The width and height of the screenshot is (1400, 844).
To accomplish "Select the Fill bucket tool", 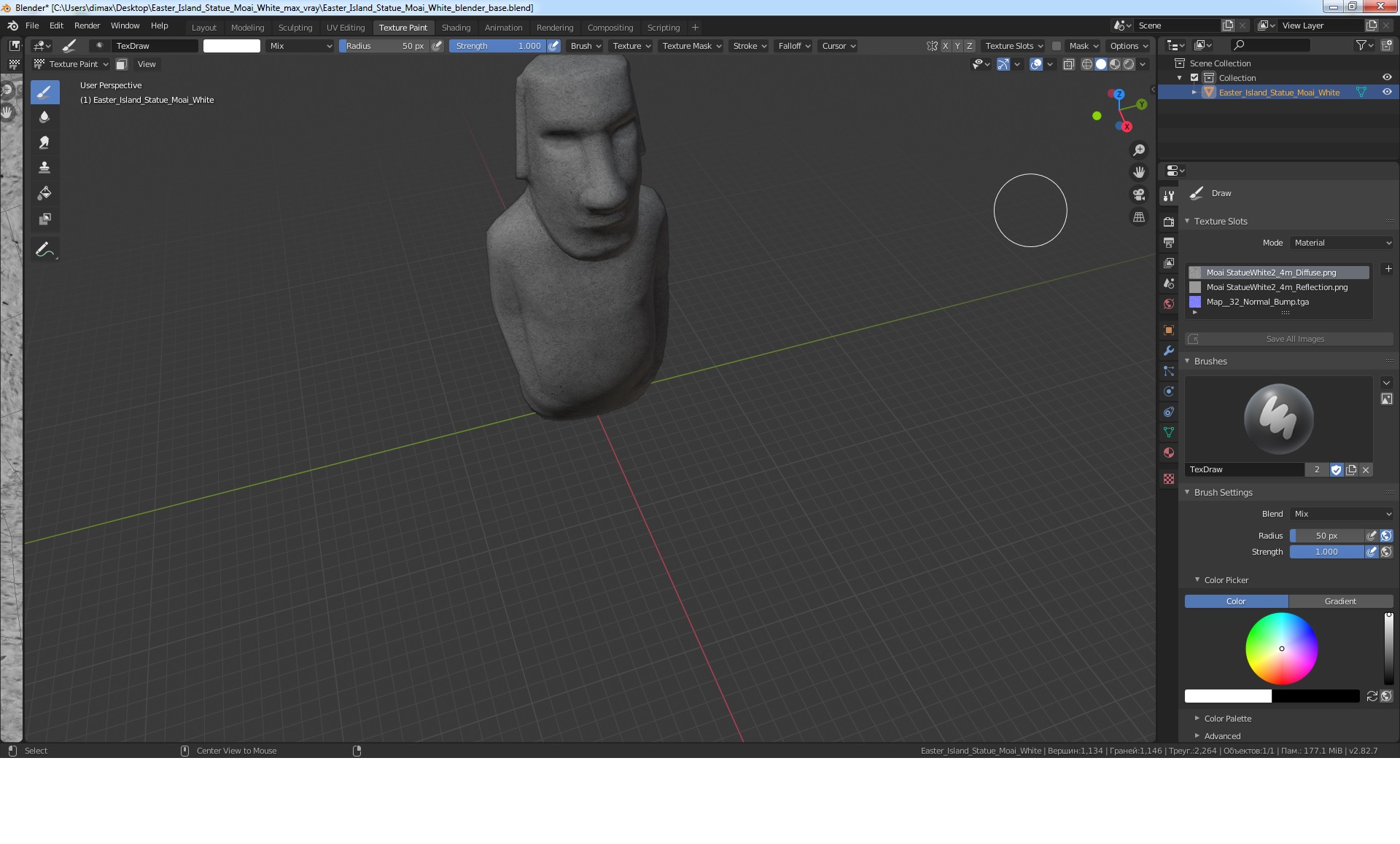I will [x=44, y=193].
